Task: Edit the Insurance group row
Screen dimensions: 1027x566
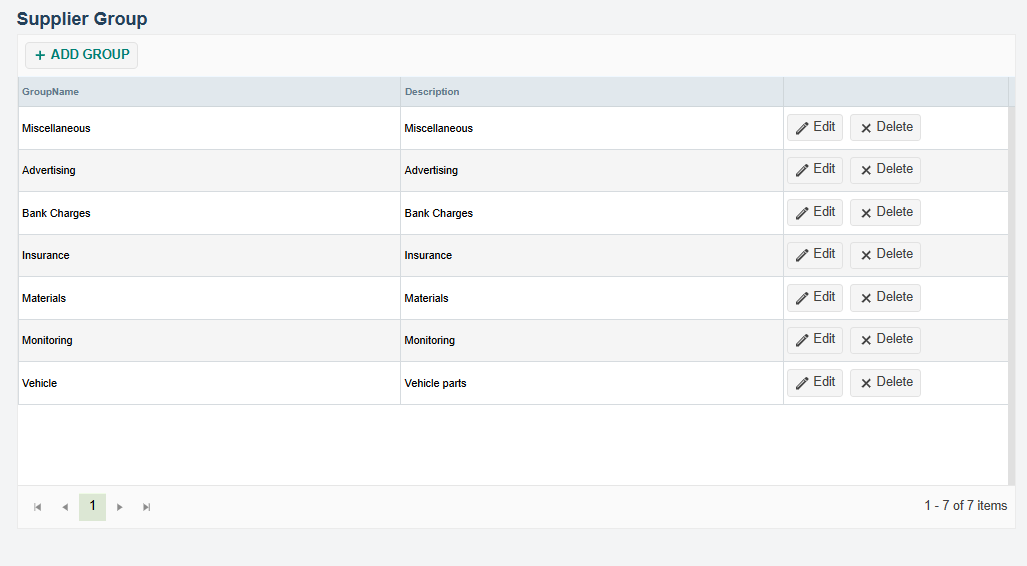Action: [x=814, y=255]
